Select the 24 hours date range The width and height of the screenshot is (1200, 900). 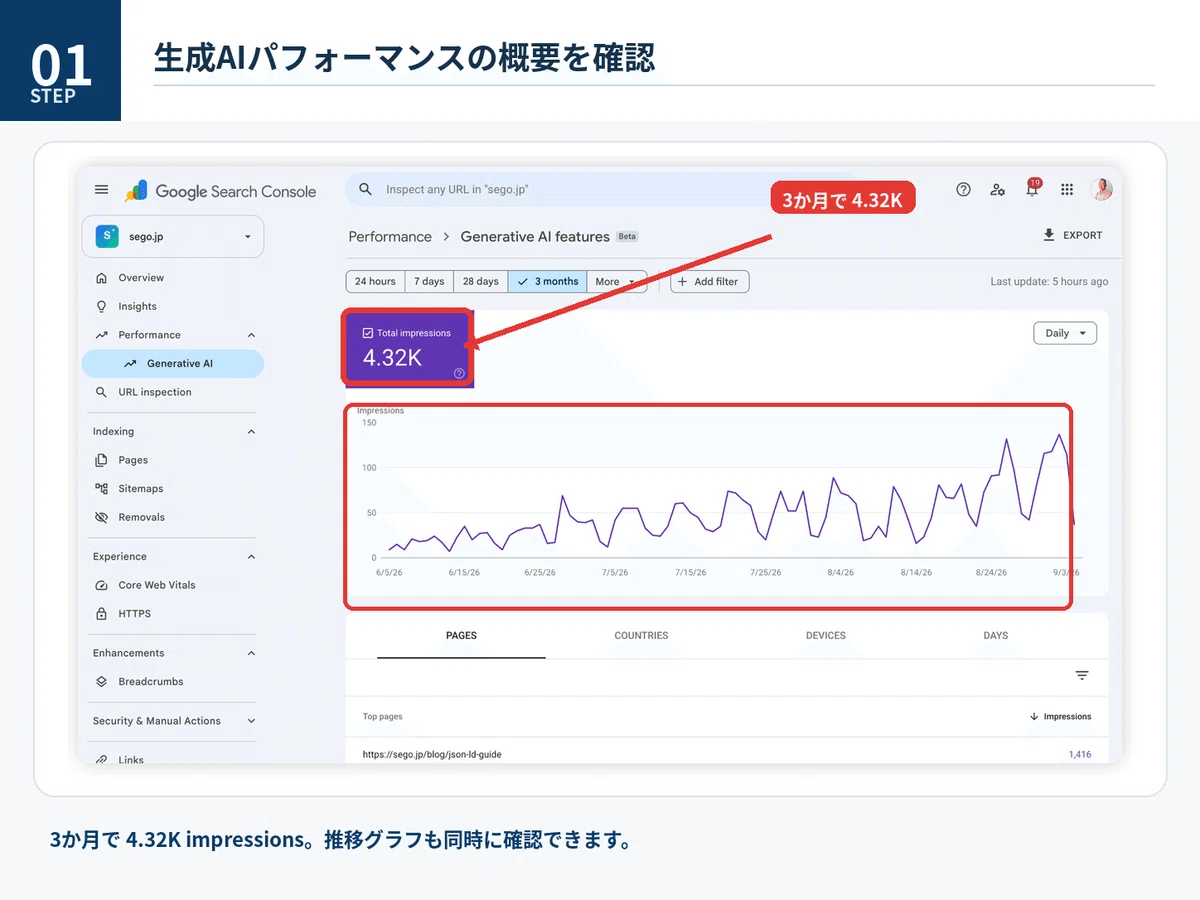tap(375, 282)
